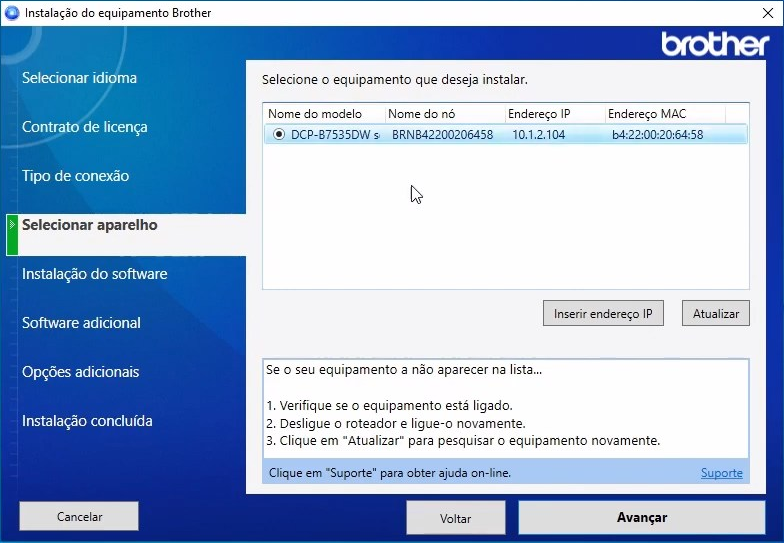Image resolution: width=784 pixels, height=543 pixels.
Task: Click 'Clique em Atualizar para pesquisar' line
Action: (x=463, y=441)
